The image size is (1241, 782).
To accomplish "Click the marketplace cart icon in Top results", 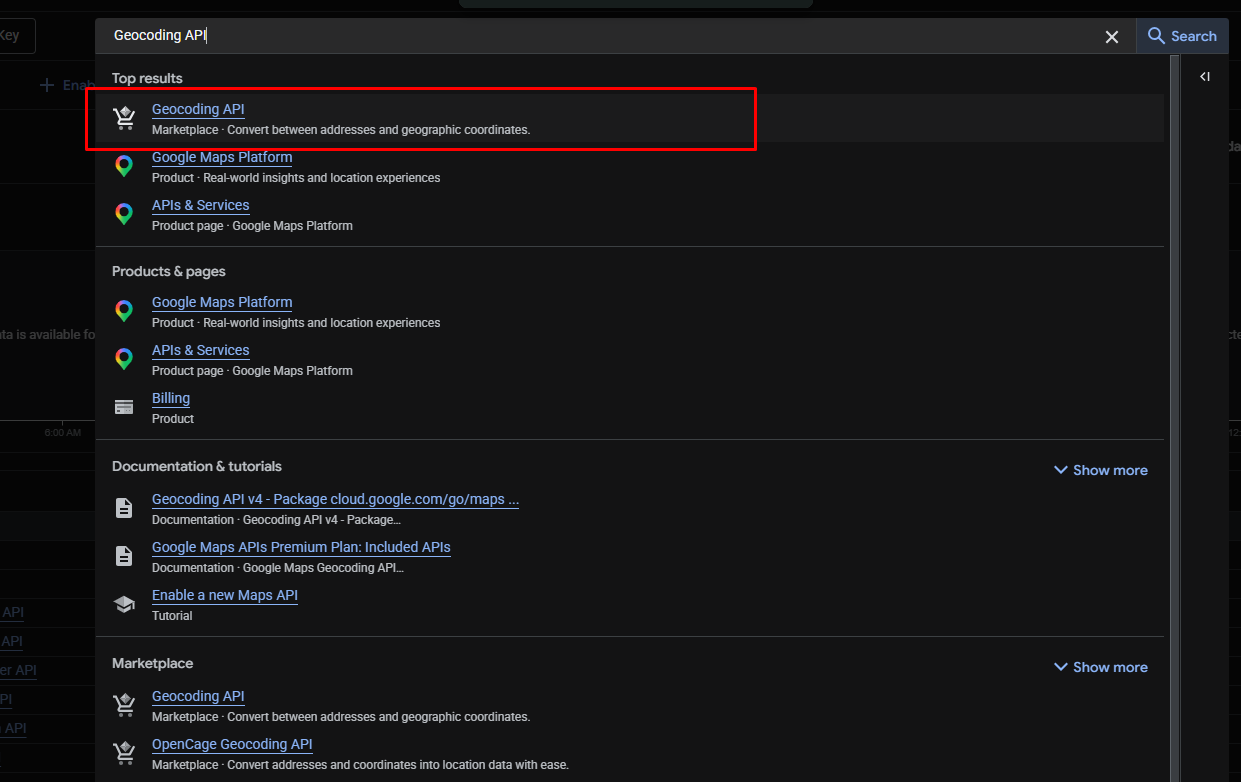I will point(124,118).
